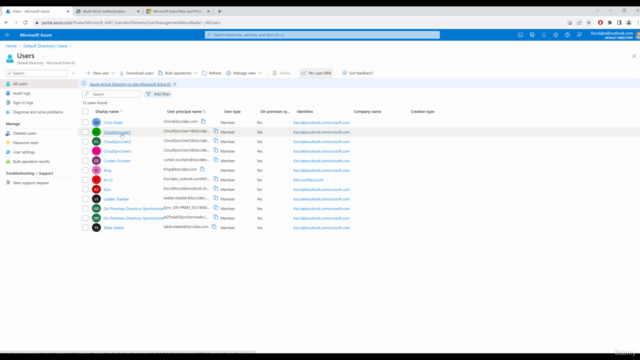Open the CloudSyncUser1 user link
Viewport: 640px width, 360px height.
[117, 132]
